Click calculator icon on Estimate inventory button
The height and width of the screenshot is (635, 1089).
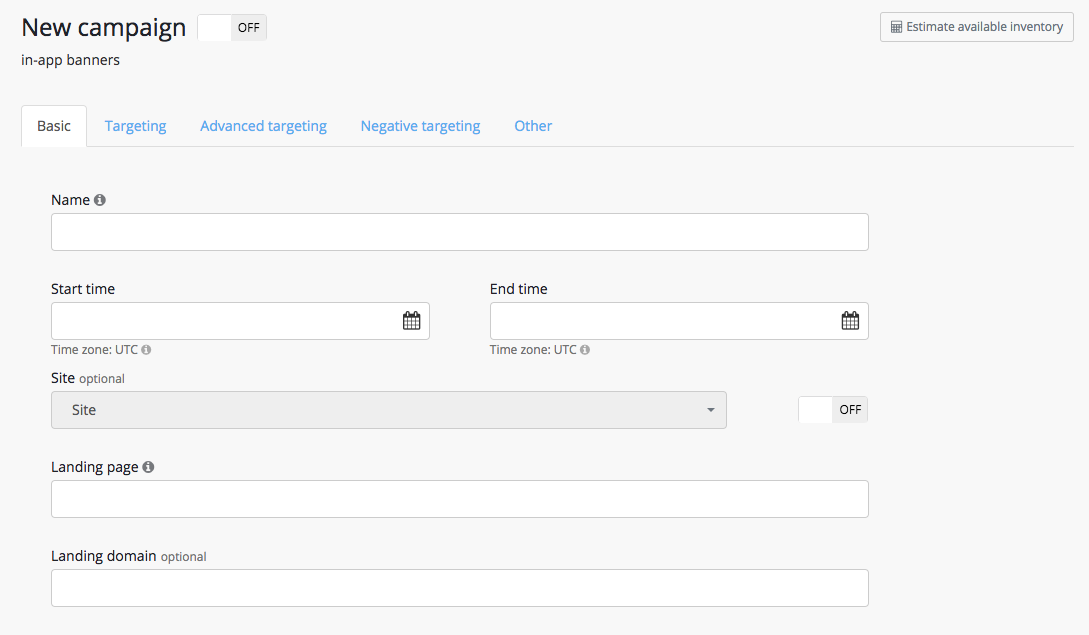click(896, 27)
